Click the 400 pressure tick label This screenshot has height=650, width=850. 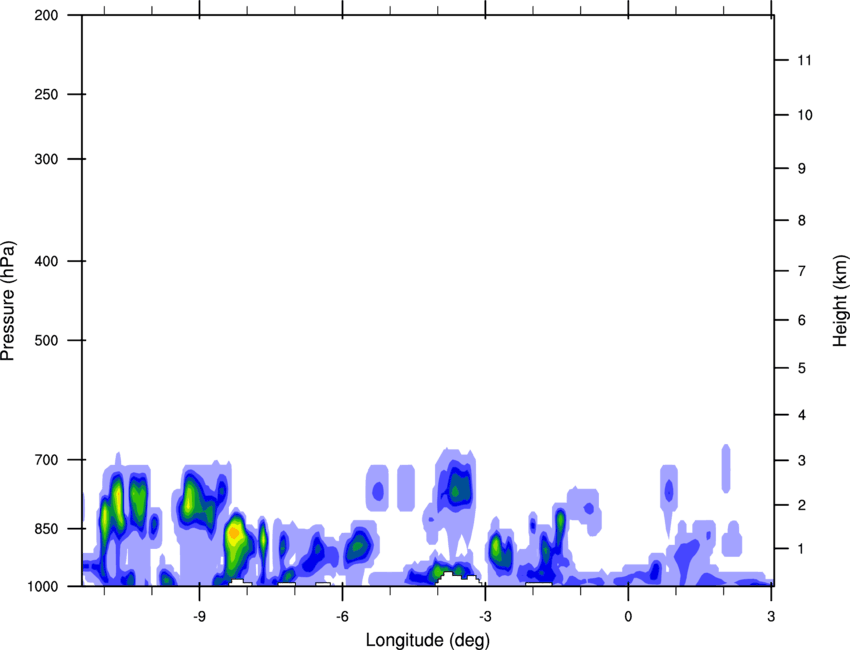(x=46, y=261)
